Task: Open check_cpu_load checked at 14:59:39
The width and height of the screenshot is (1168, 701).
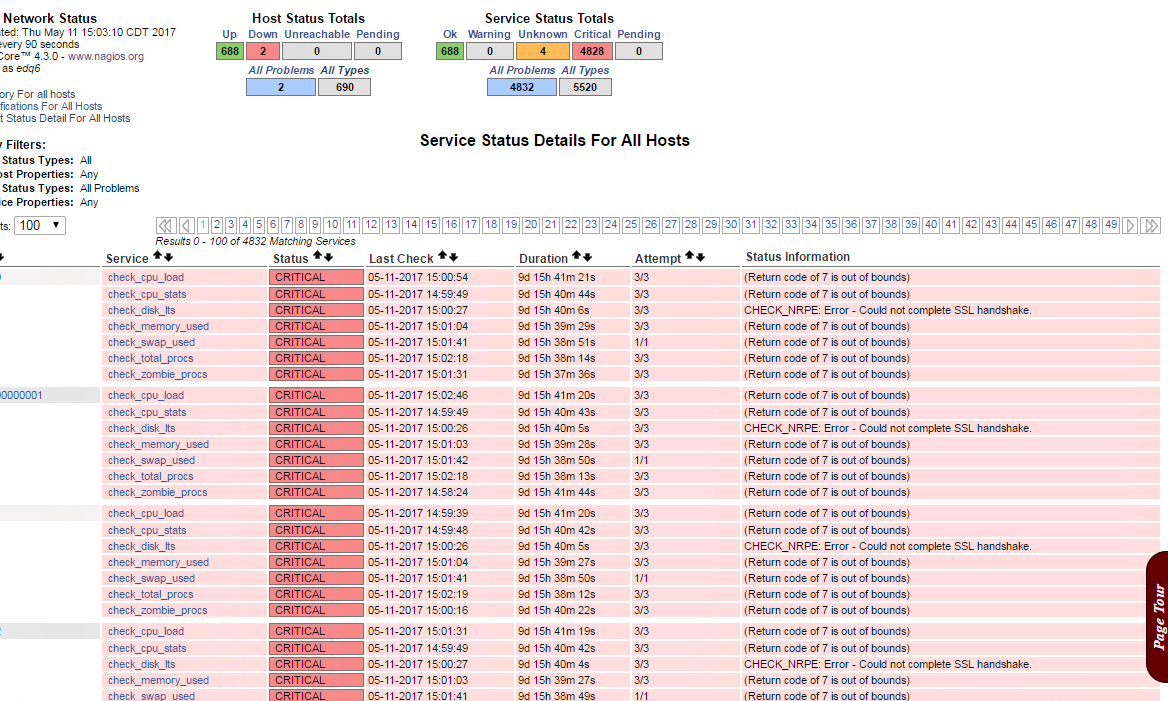Action: [x=146, y=513]
